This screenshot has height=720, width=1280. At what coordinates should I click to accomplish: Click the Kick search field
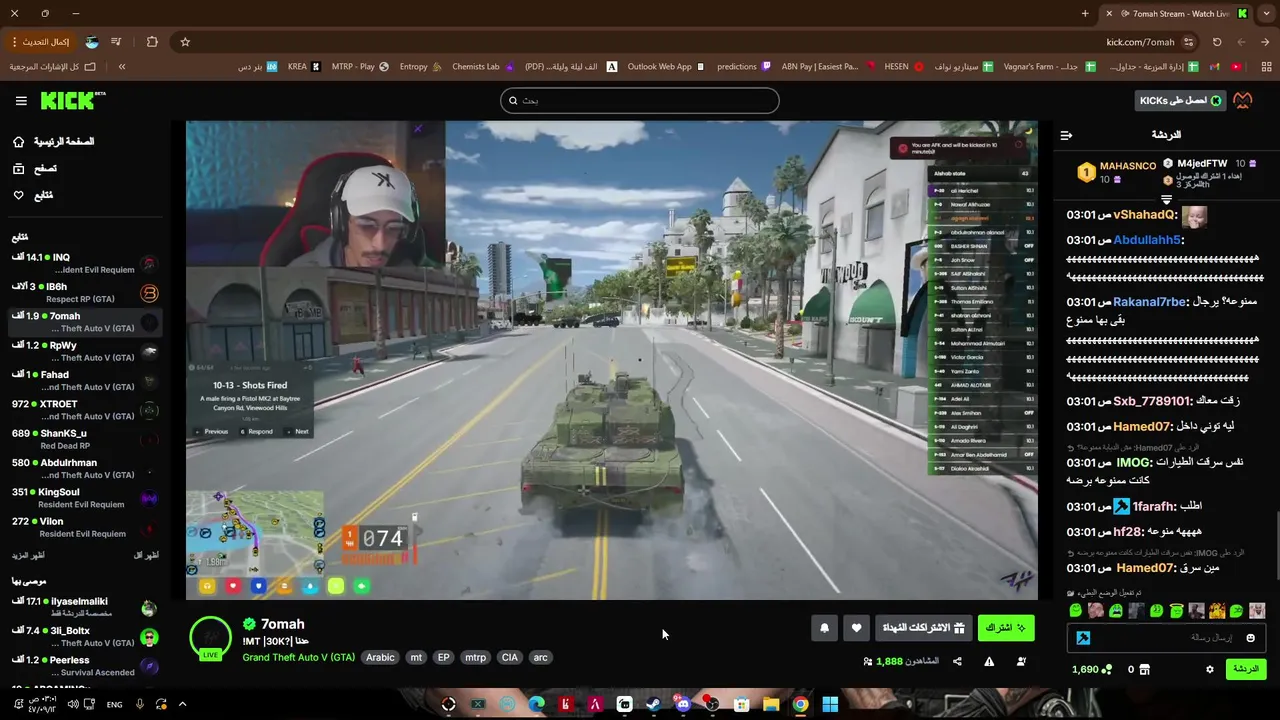click(x=640, y=100)
